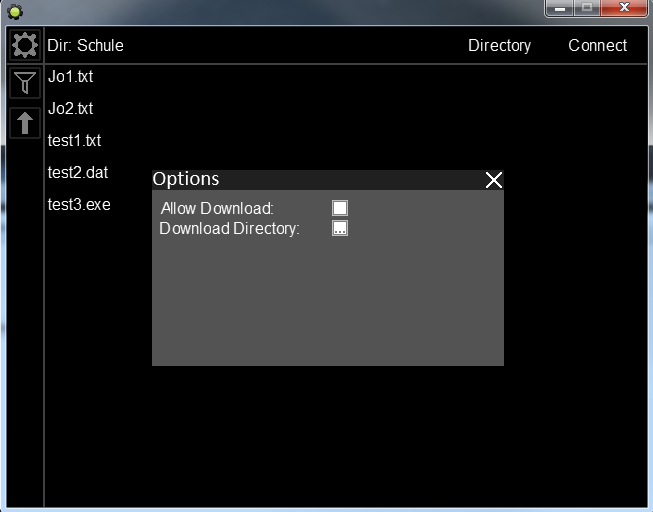
Task: Go up one directory with arrow icon
Action: click(x=24, y=123)
